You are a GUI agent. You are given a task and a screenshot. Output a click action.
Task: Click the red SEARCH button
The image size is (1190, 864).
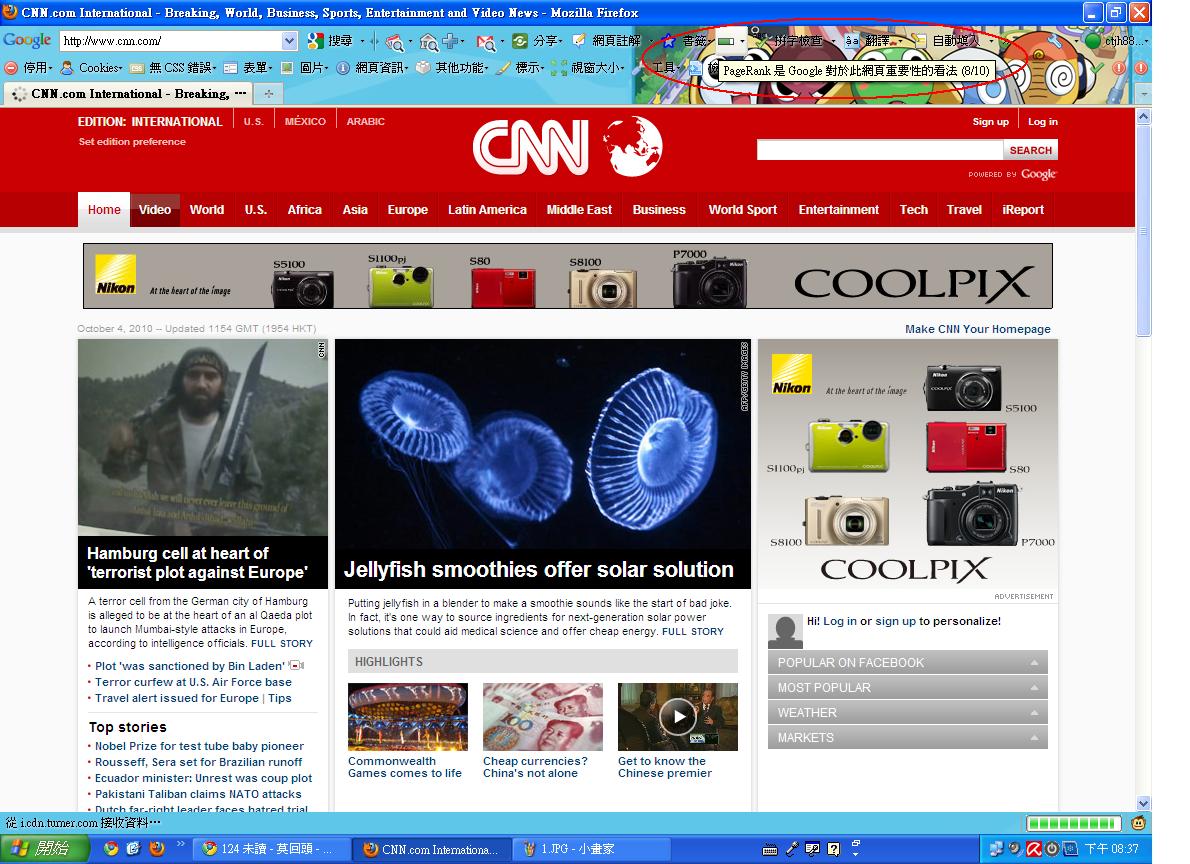[x=1031, y=150]
